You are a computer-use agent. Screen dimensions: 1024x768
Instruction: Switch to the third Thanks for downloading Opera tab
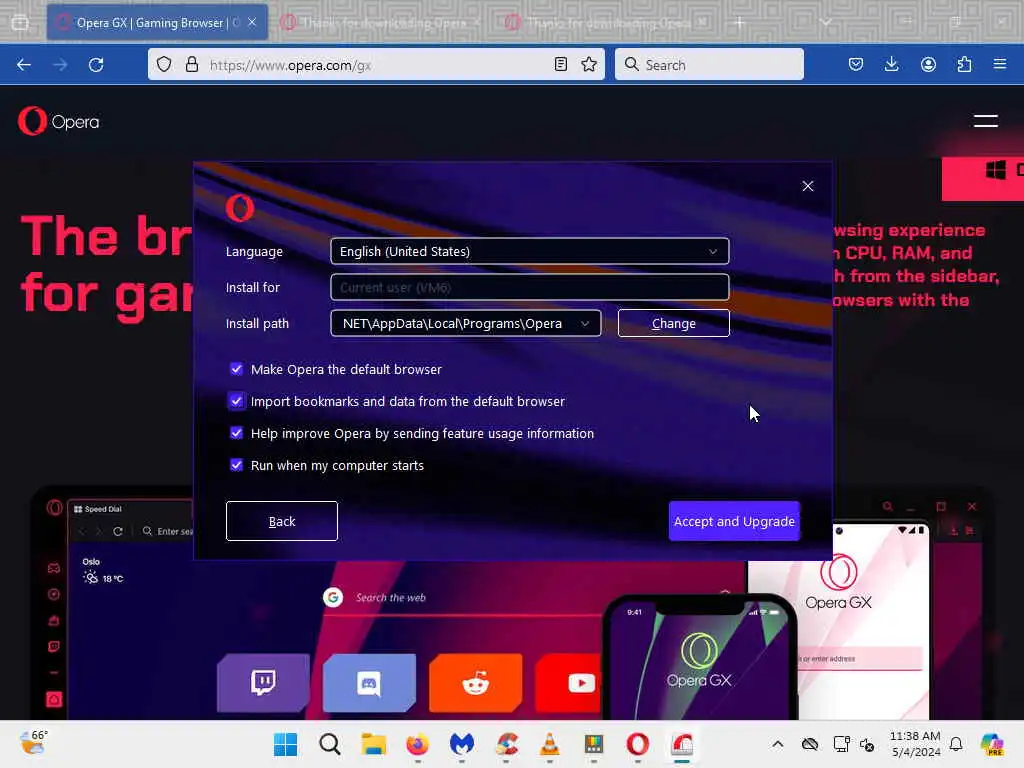point(607,22)
